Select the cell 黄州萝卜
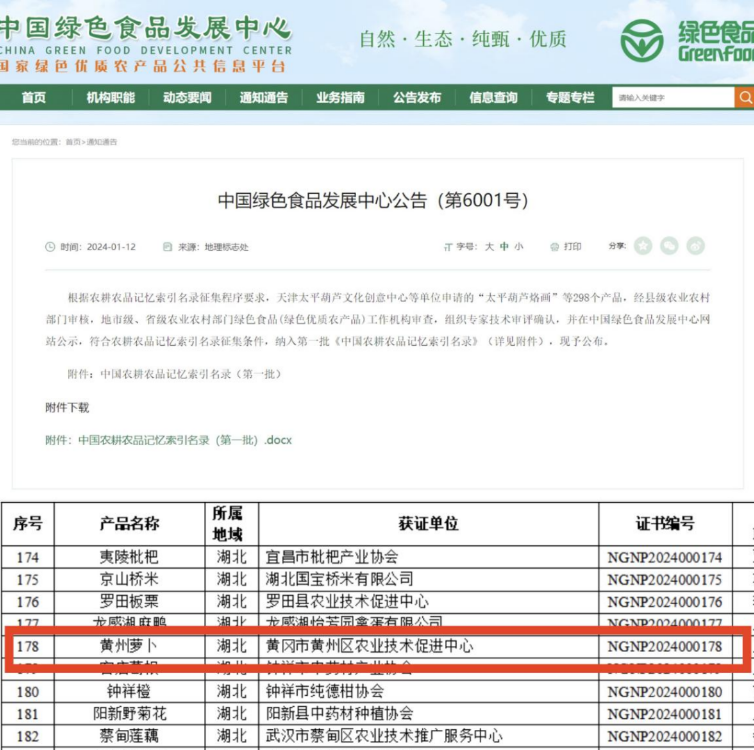Screen dimensions: 754x750 129,646
